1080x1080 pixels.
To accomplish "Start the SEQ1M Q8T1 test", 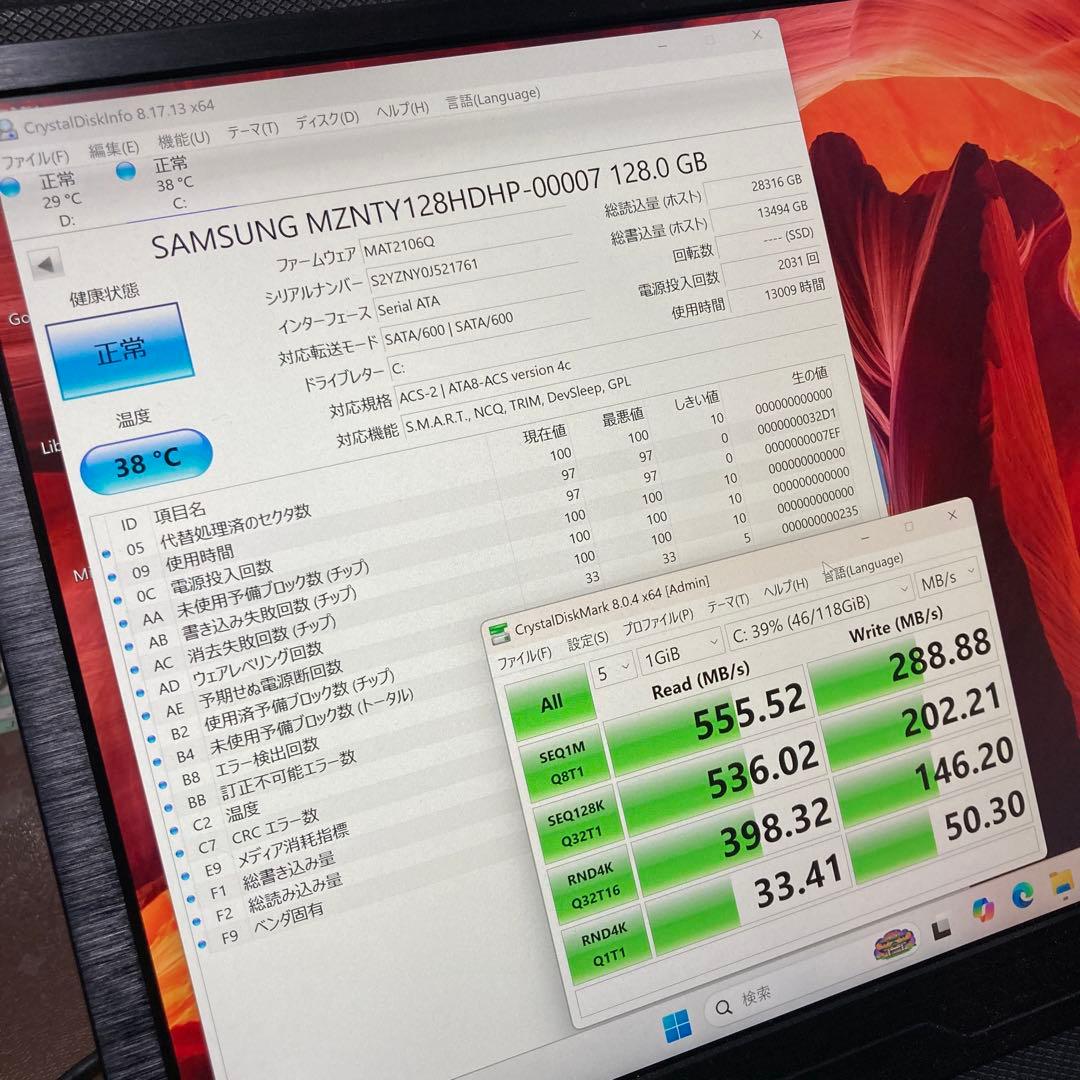I will 564,764.
